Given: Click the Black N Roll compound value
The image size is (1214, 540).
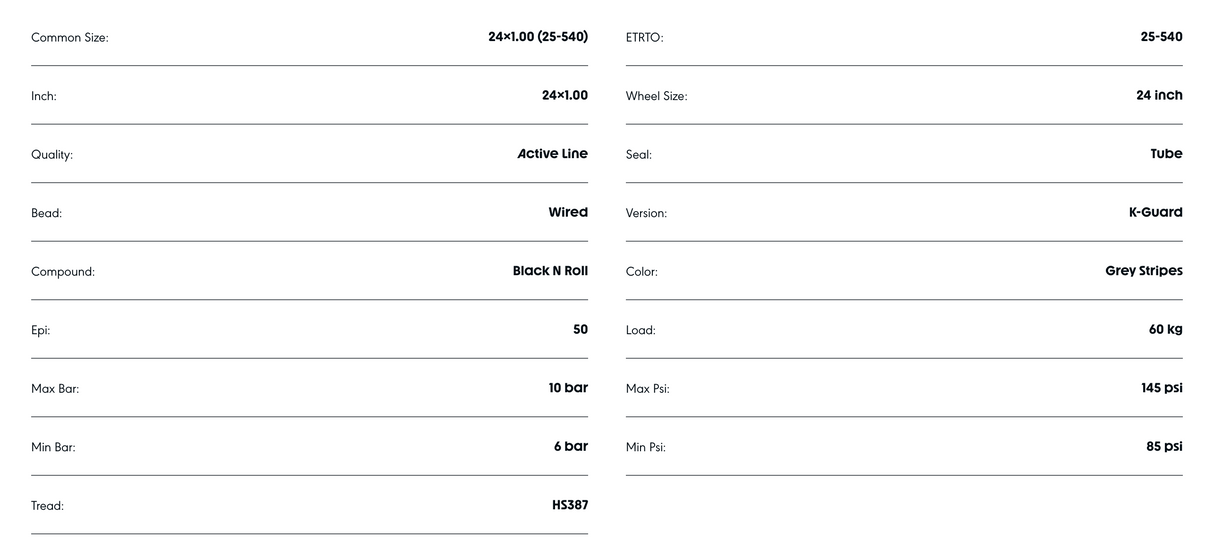Looking at the screenshot, I should (550, 271).
